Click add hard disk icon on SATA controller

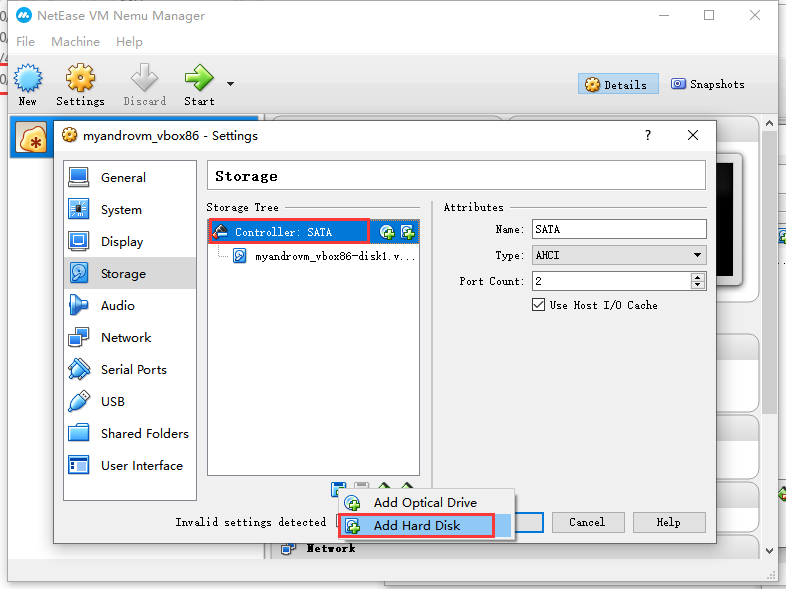[x=408, y=232]
